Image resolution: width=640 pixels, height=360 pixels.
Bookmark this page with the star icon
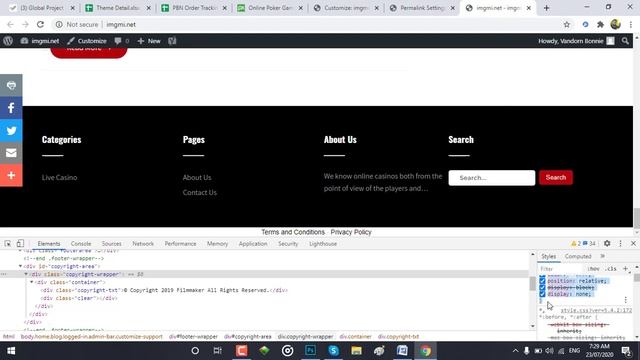567,24
